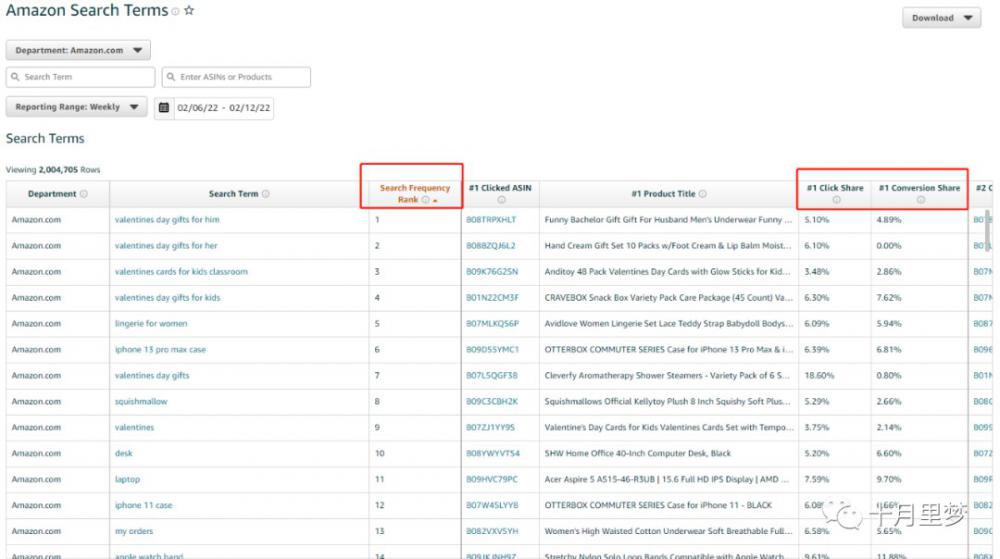Viewport: 1000px width, 559px height.
Task: Select Cleverfy Aromatherapy Shower Steamers title cell
Action: 667,375
